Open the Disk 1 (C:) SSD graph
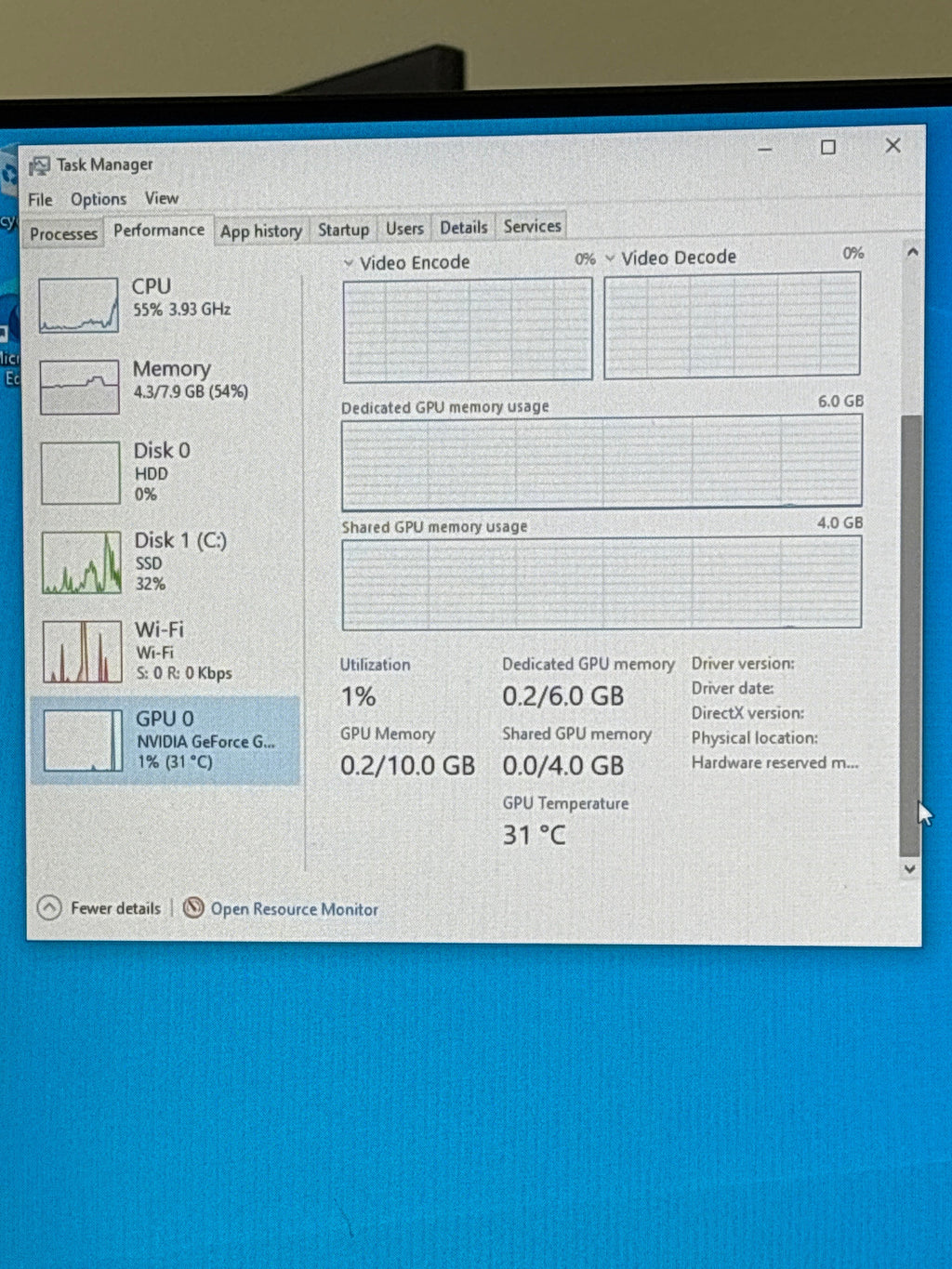 [81, 562]
